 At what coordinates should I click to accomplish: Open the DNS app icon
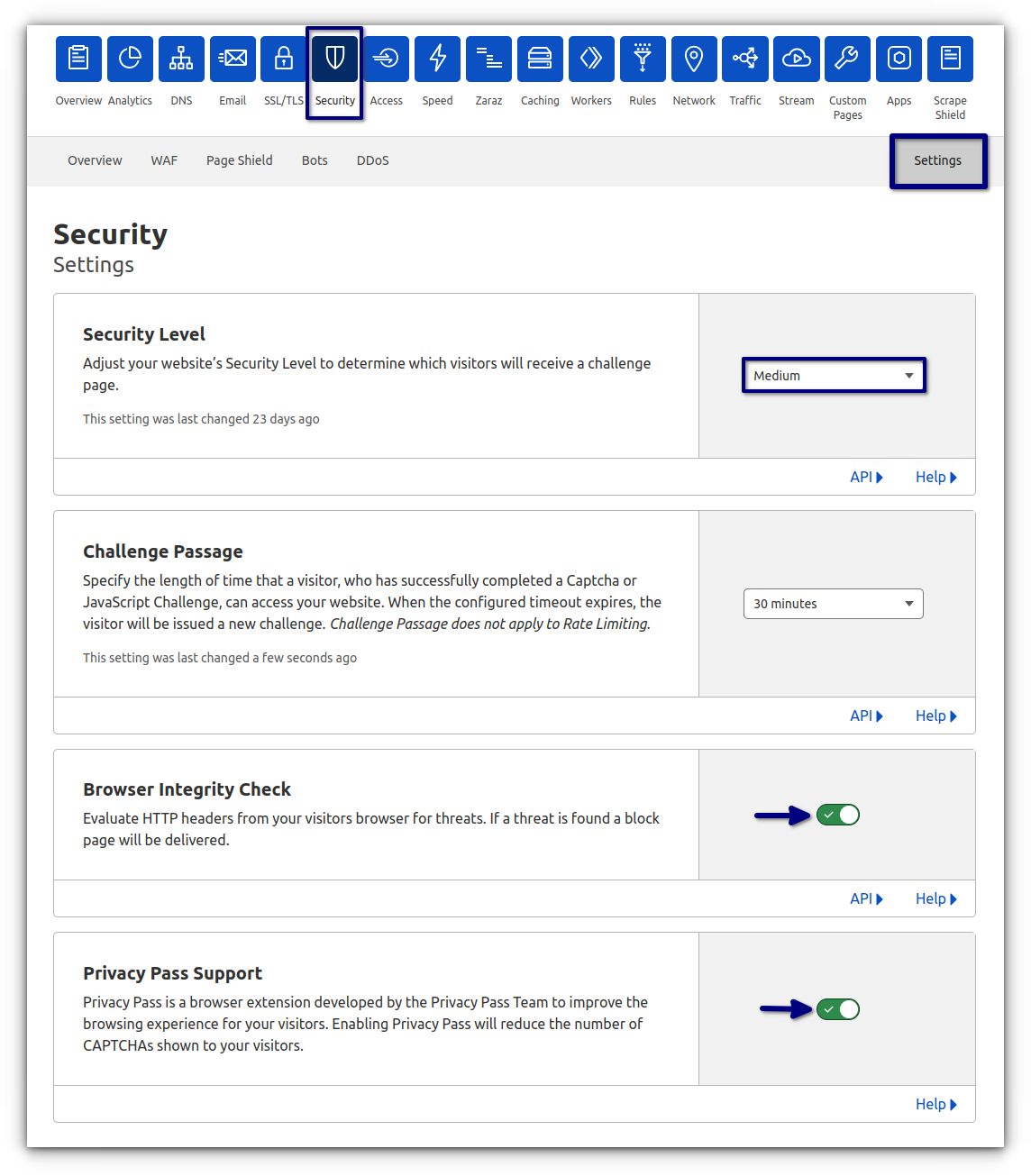(x=181, y=59)
